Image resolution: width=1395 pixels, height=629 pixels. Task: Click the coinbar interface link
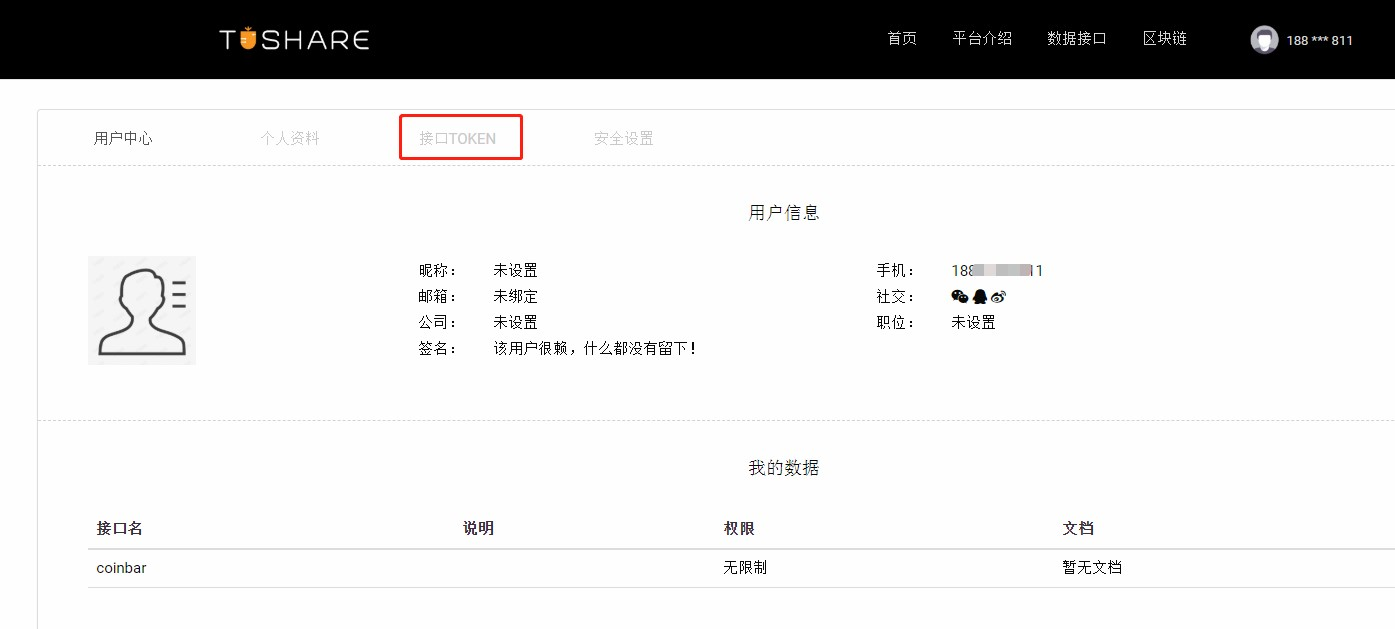point(120,567)
